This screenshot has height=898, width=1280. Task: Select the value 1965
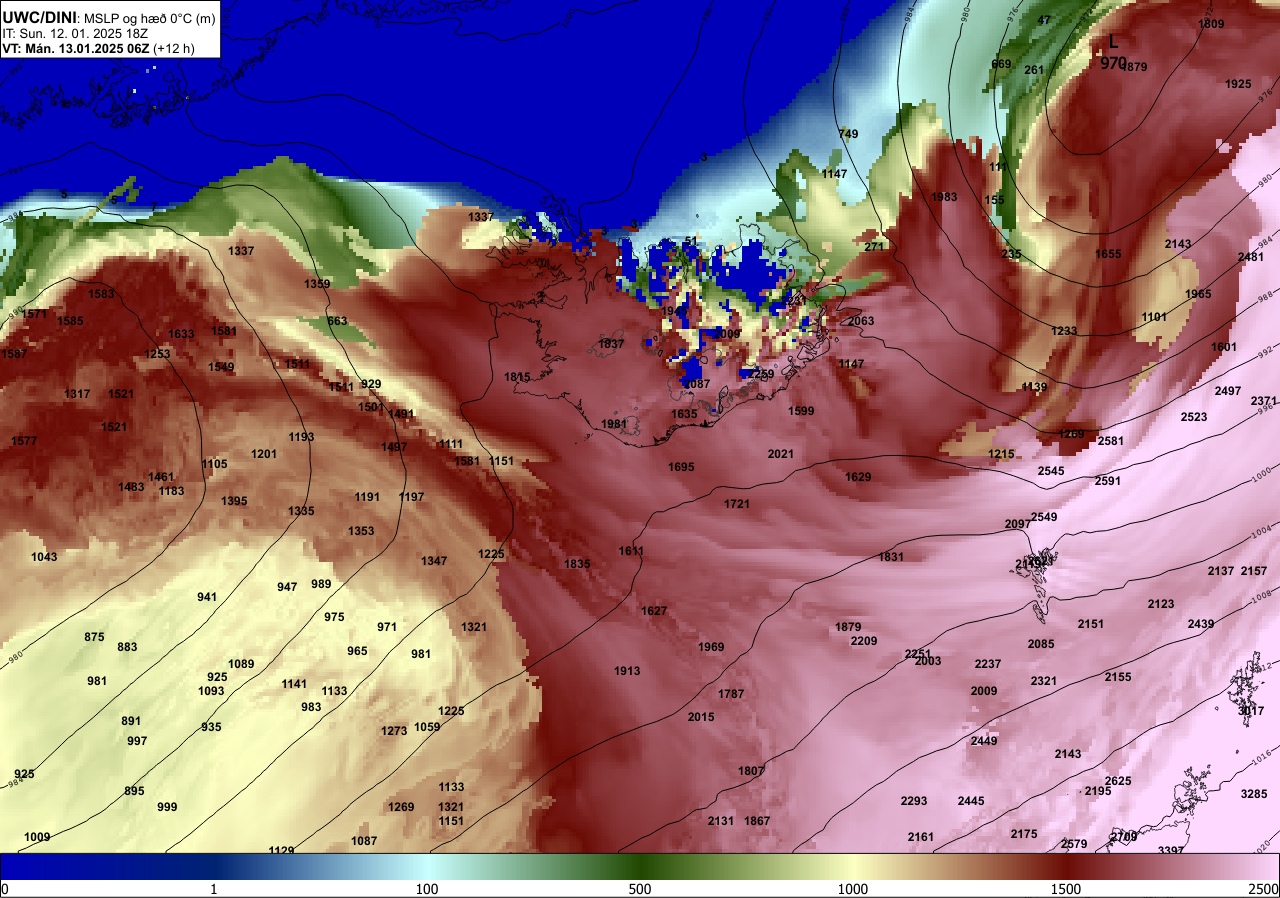pyautogui.click(x=1198, y=294)
